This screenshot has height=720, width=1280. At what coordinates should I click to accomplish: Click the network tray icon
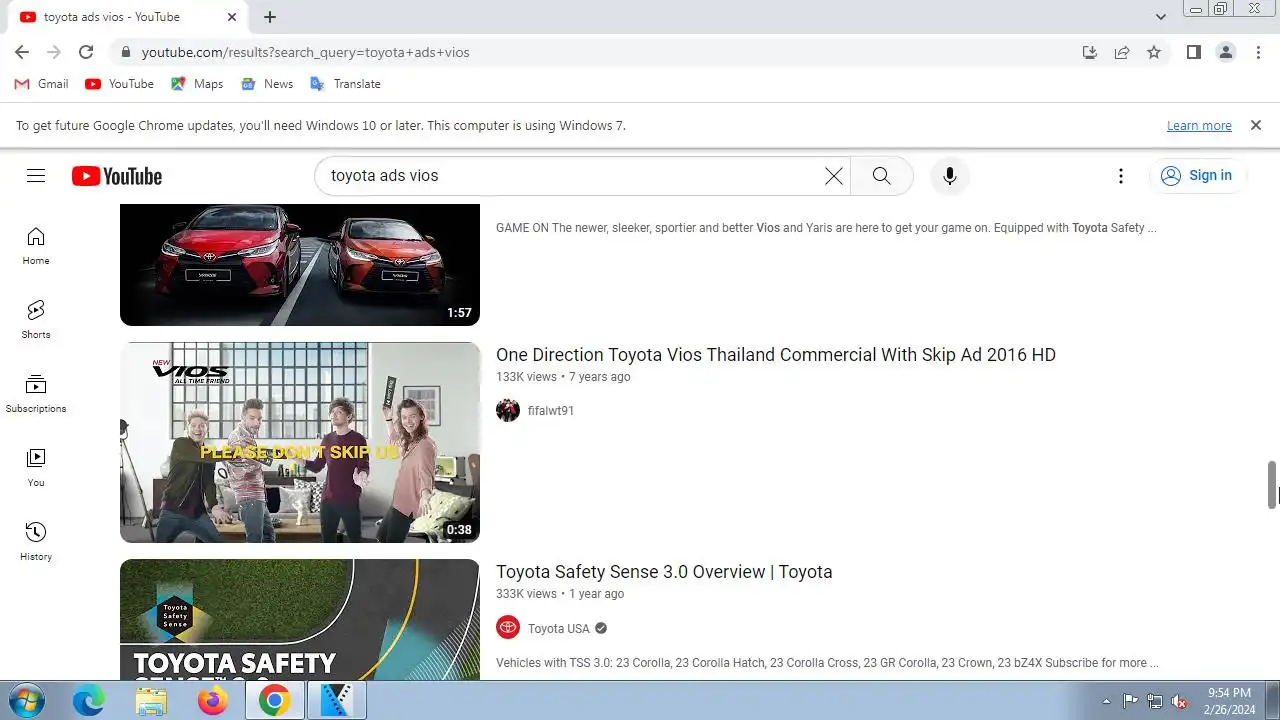pos(1155,701)
